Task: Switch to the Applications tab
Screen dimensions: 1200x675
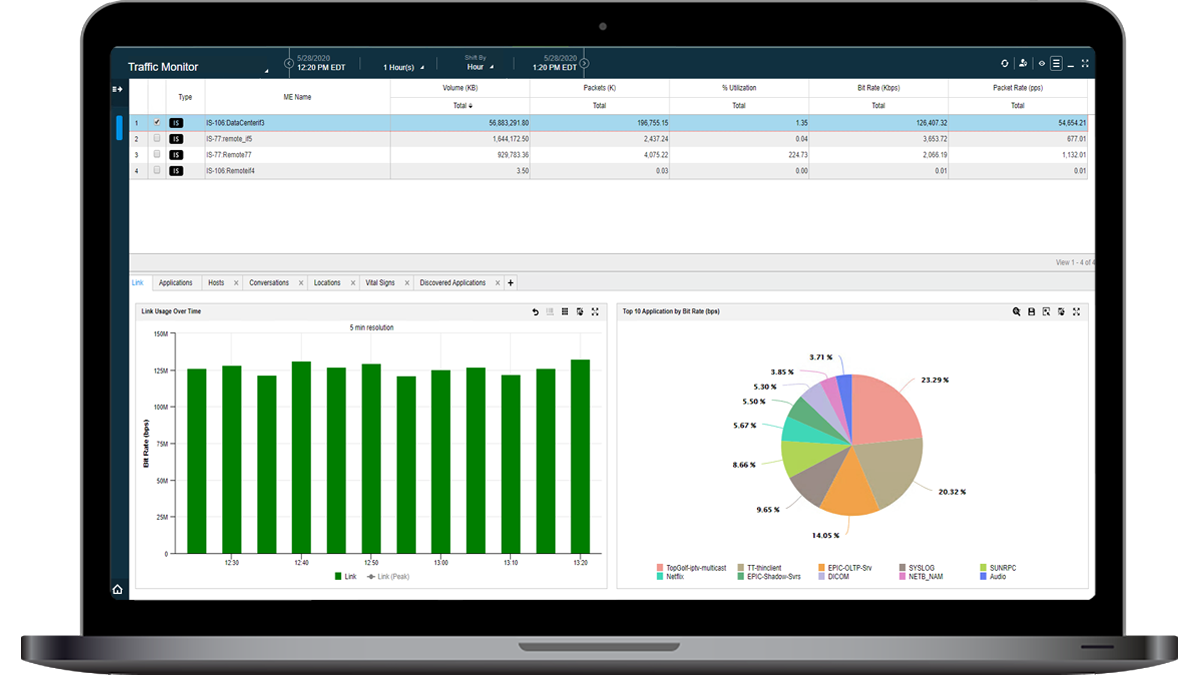Action: point(176,283)
